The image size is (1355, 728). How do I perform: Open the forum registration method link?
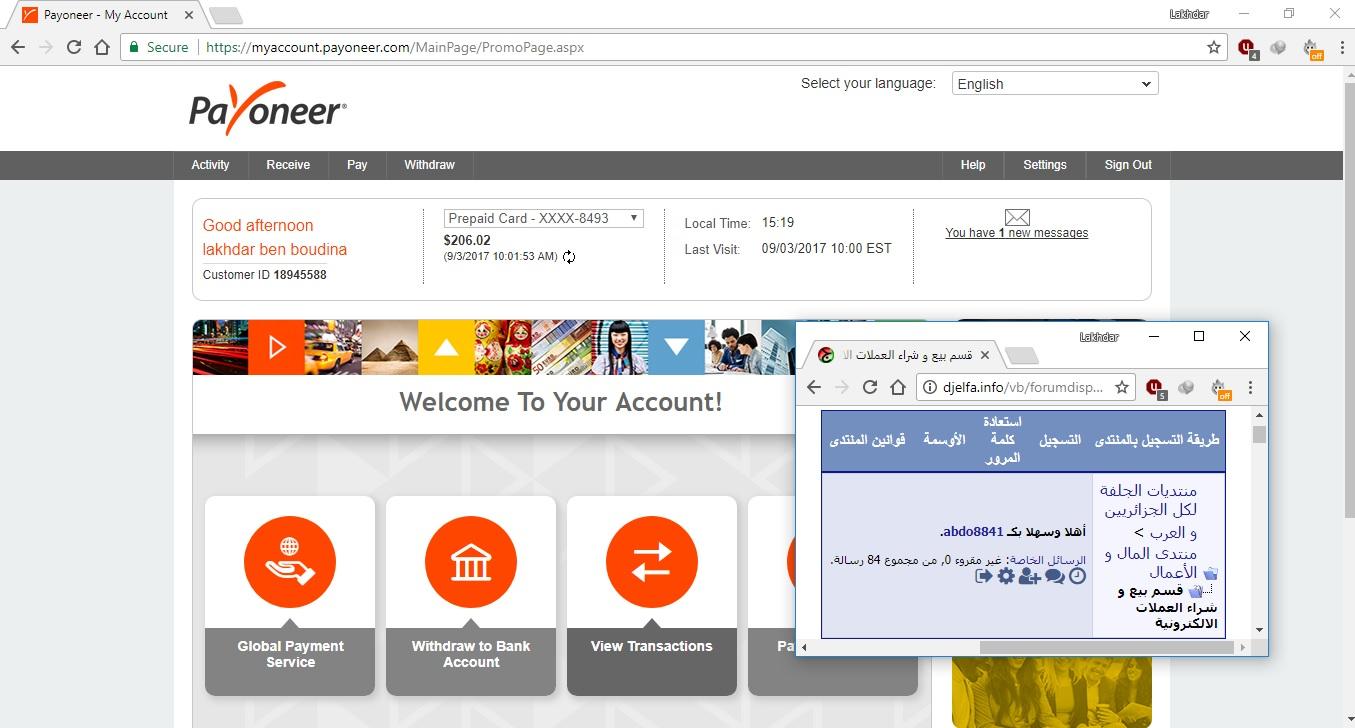(1157, 439)
